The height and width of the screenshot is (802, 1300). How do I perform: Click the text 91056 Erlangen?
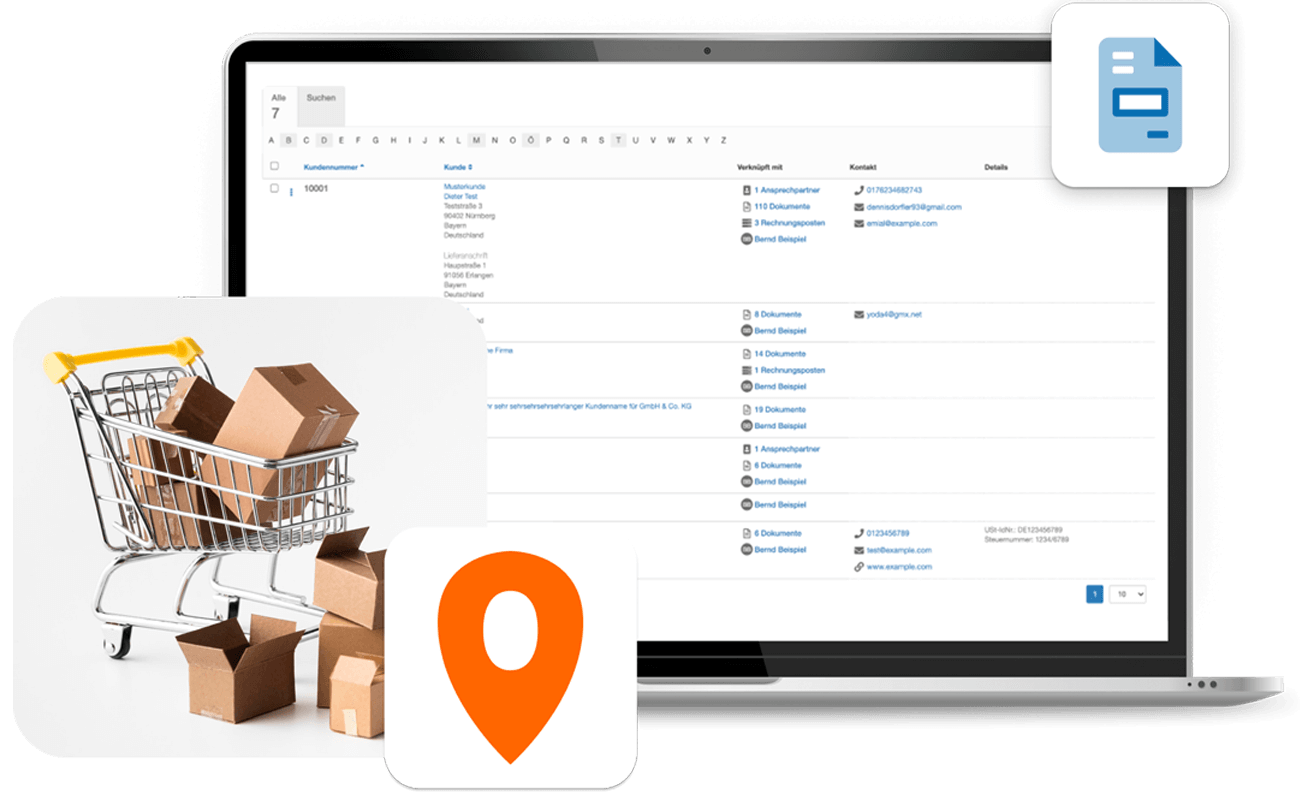click(468, 275)
